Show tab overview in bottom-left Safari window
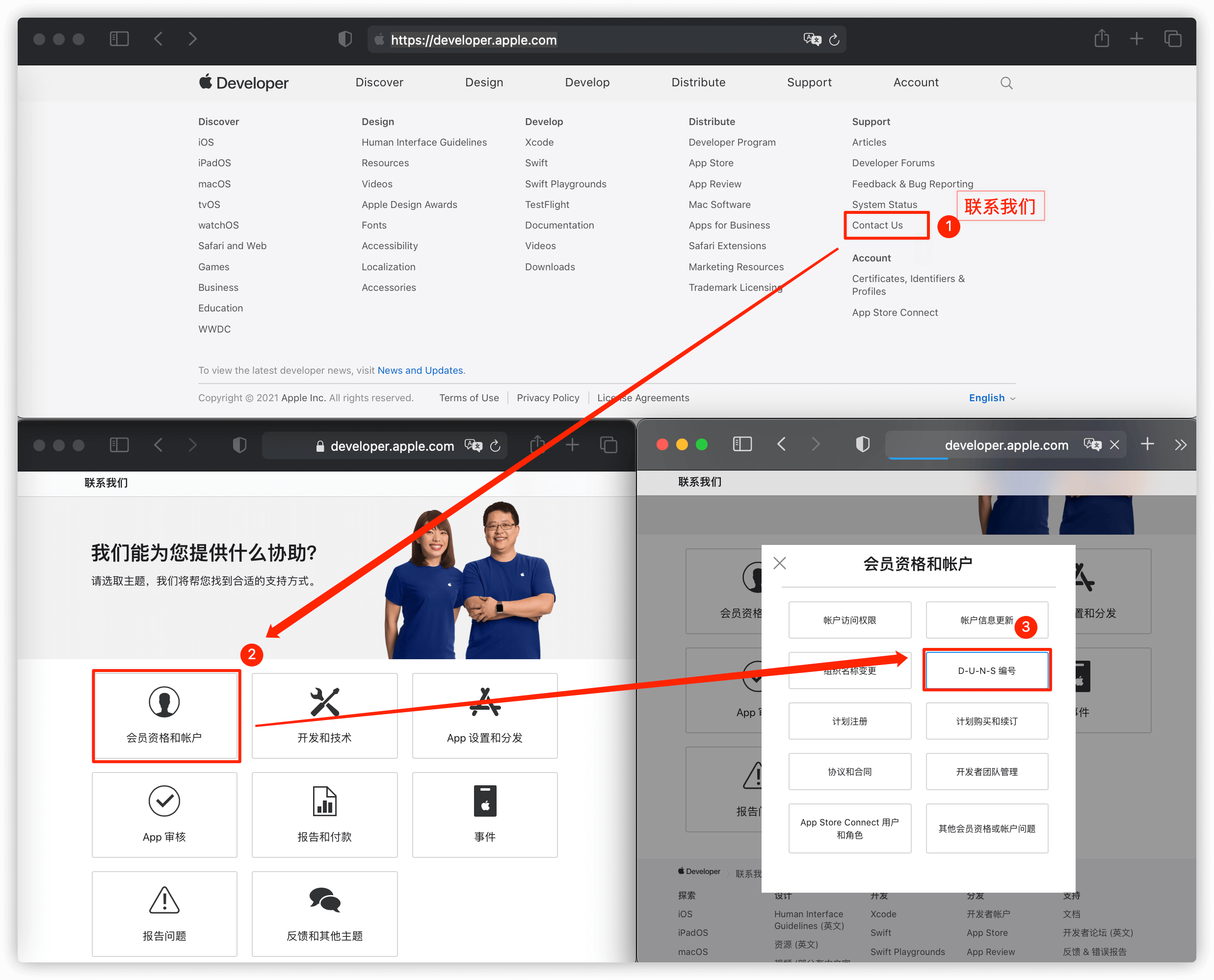Image resolution: width=1214 pixels, height=980 pixels. click(608, 445)
